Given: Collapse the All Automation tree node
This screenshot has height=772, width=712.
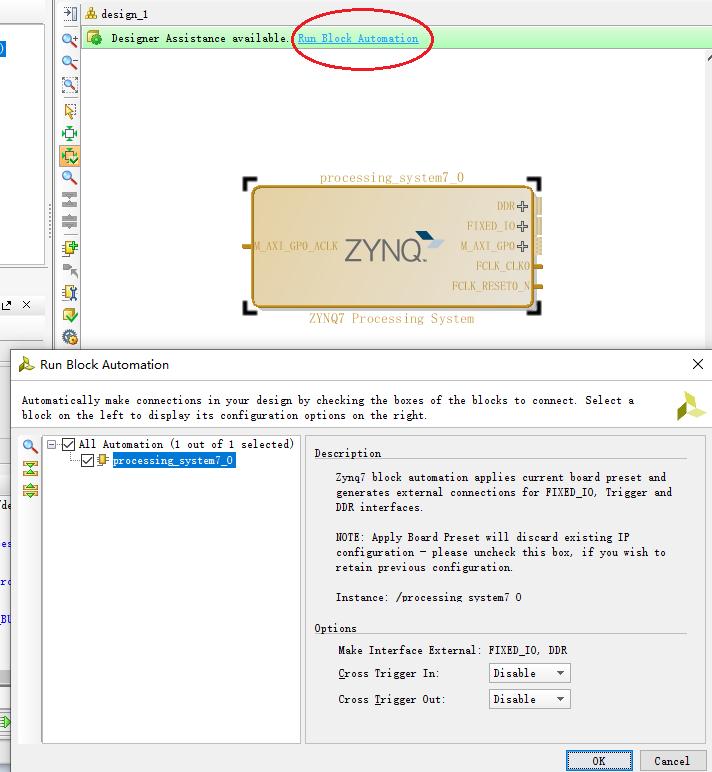Looking at the screenshot, I should [52, 444].
